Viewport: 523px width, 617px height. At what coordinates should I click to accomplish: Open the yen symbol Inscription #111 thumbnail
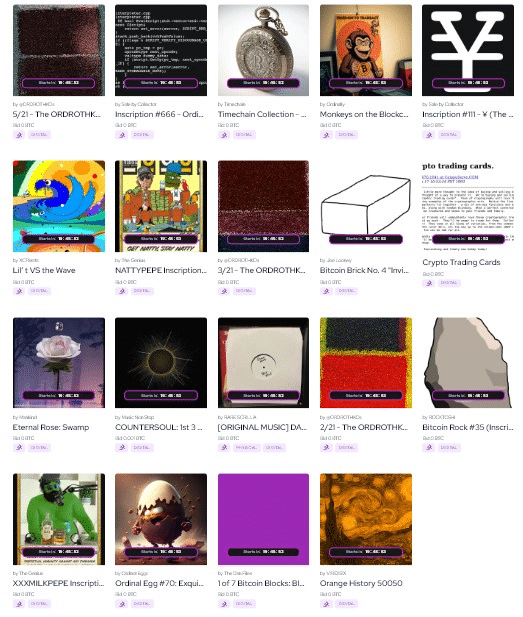pos(468,50)
